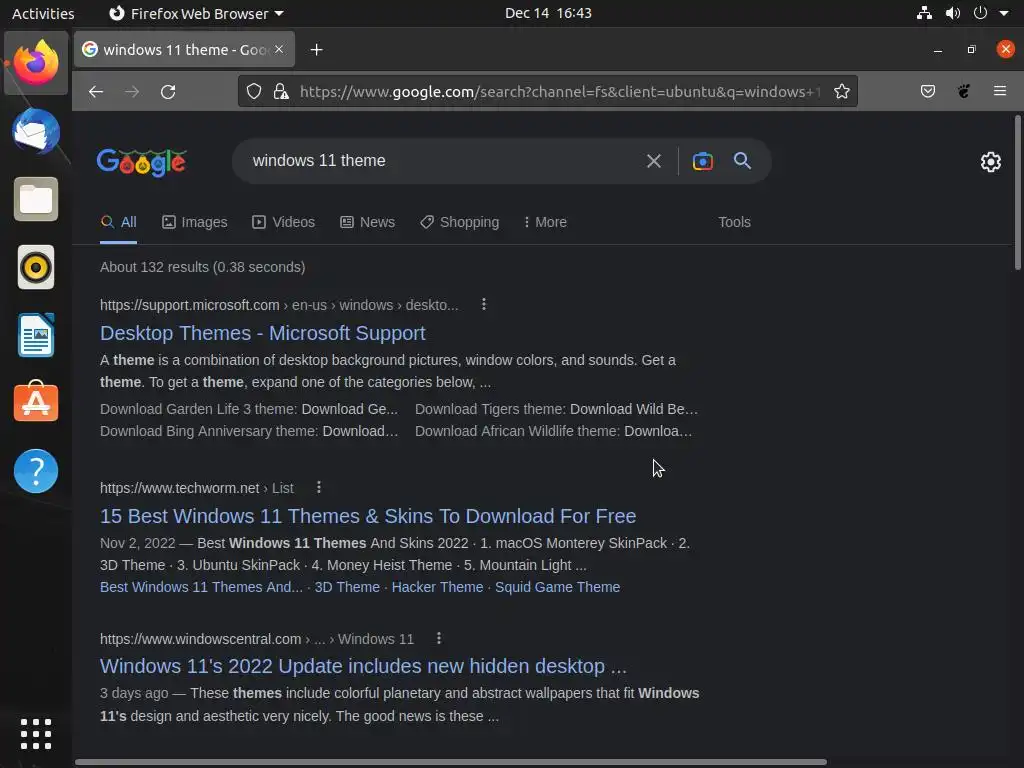Show Applications grid in the dock
Viewport: 1024px width, 768px height.
(x=36, y=734)
